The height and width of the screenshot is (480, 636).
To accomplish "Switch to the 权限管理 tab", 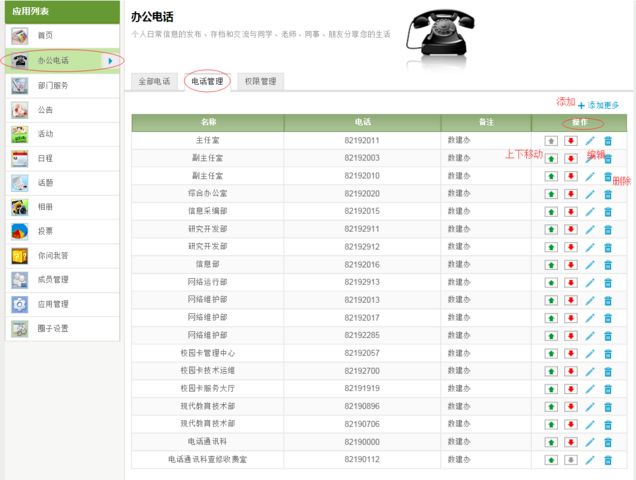I will [x=260, y=81].
